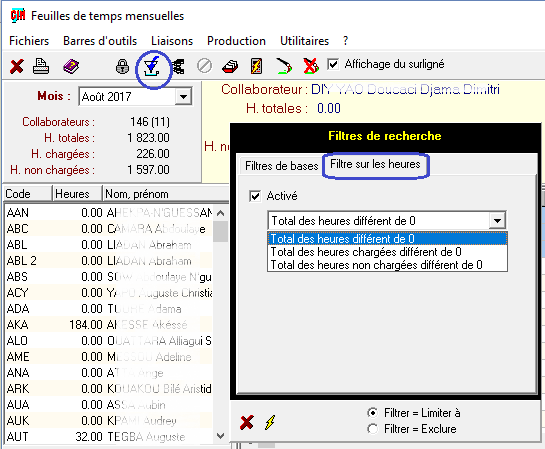Click the red X close icon in toolbar
The image size is (545, 449).
pos(16,66)
